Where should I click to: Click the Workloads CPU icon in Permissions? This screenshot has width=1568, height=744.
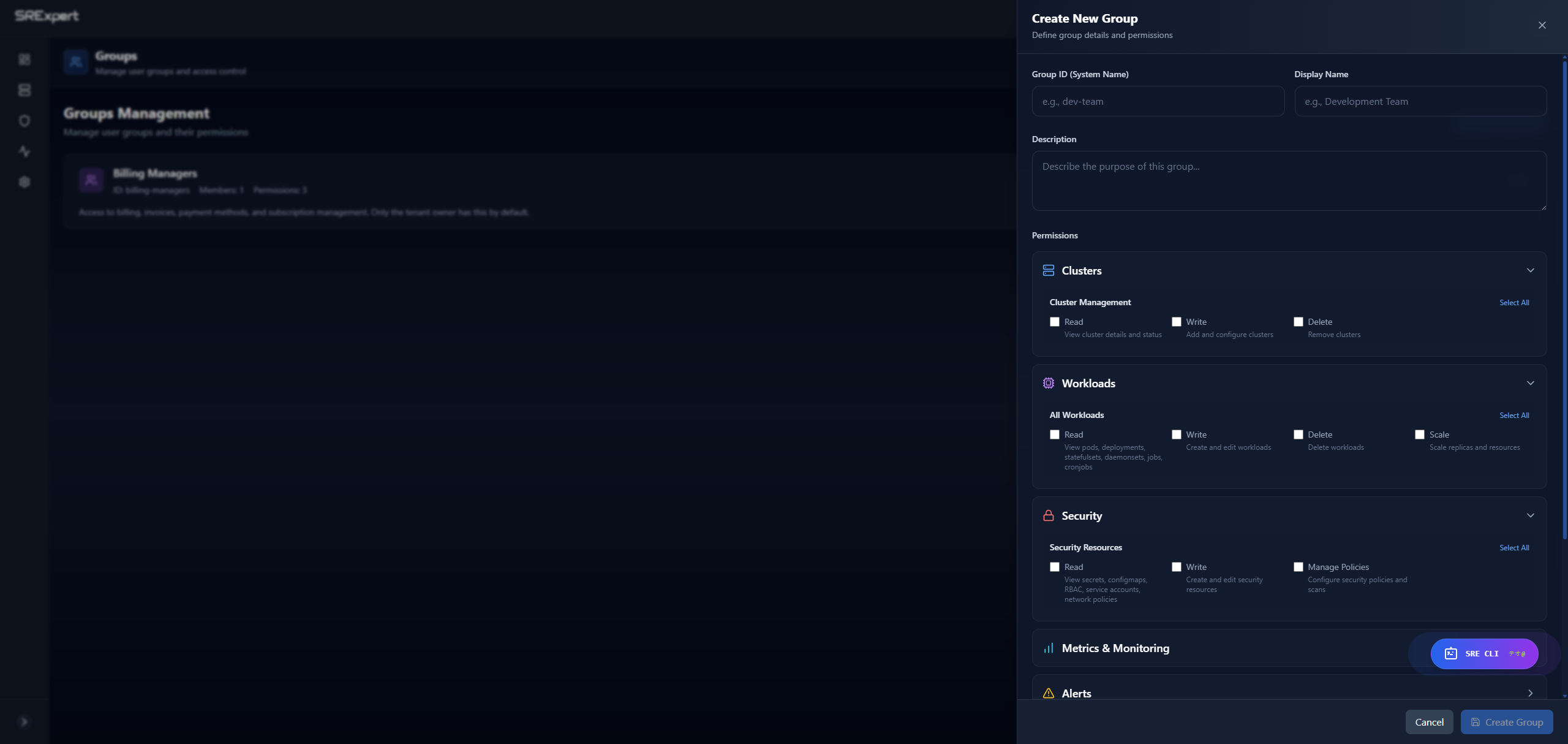pos(1049,382)
